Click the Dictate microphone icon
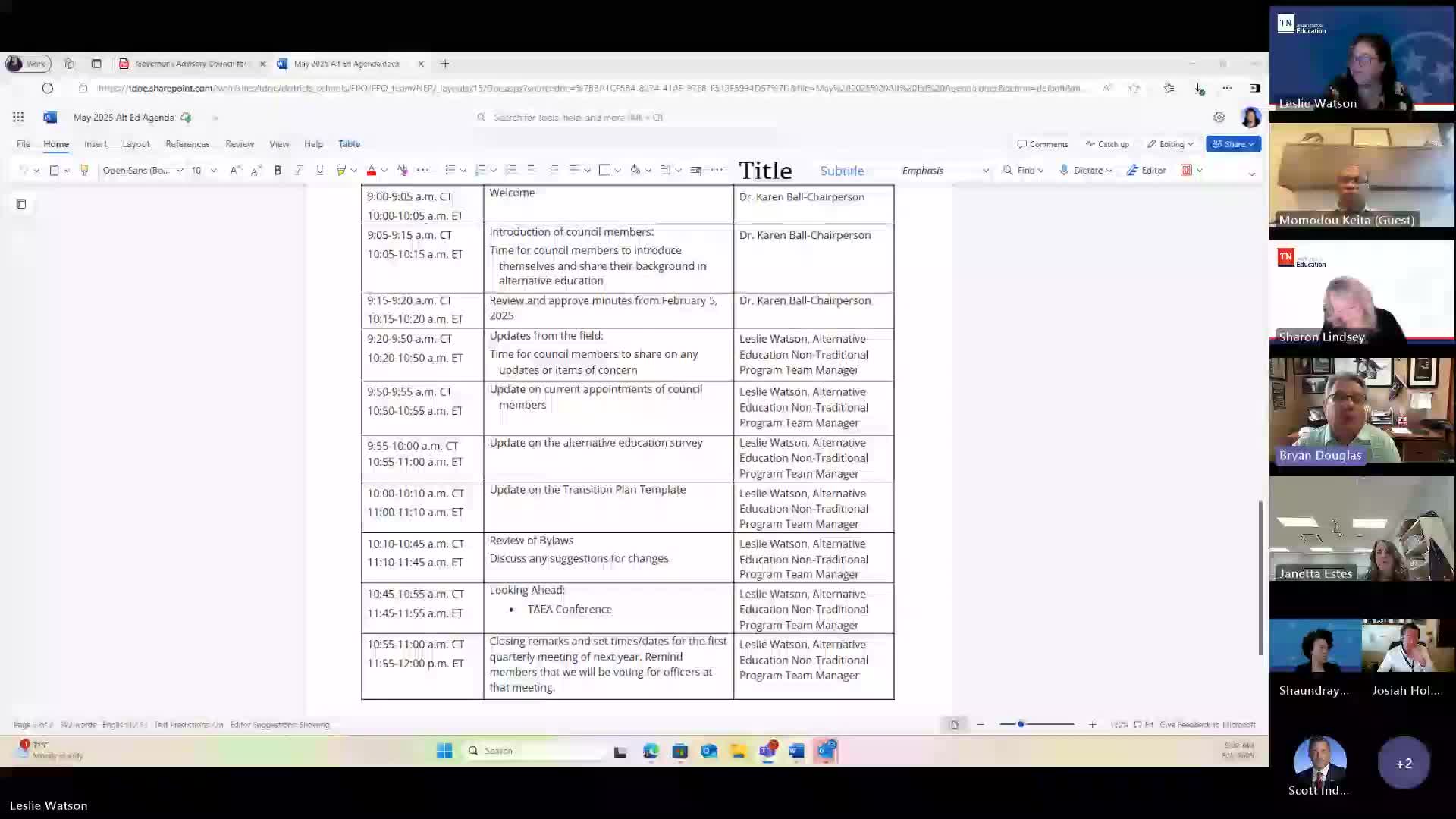 1064,171
